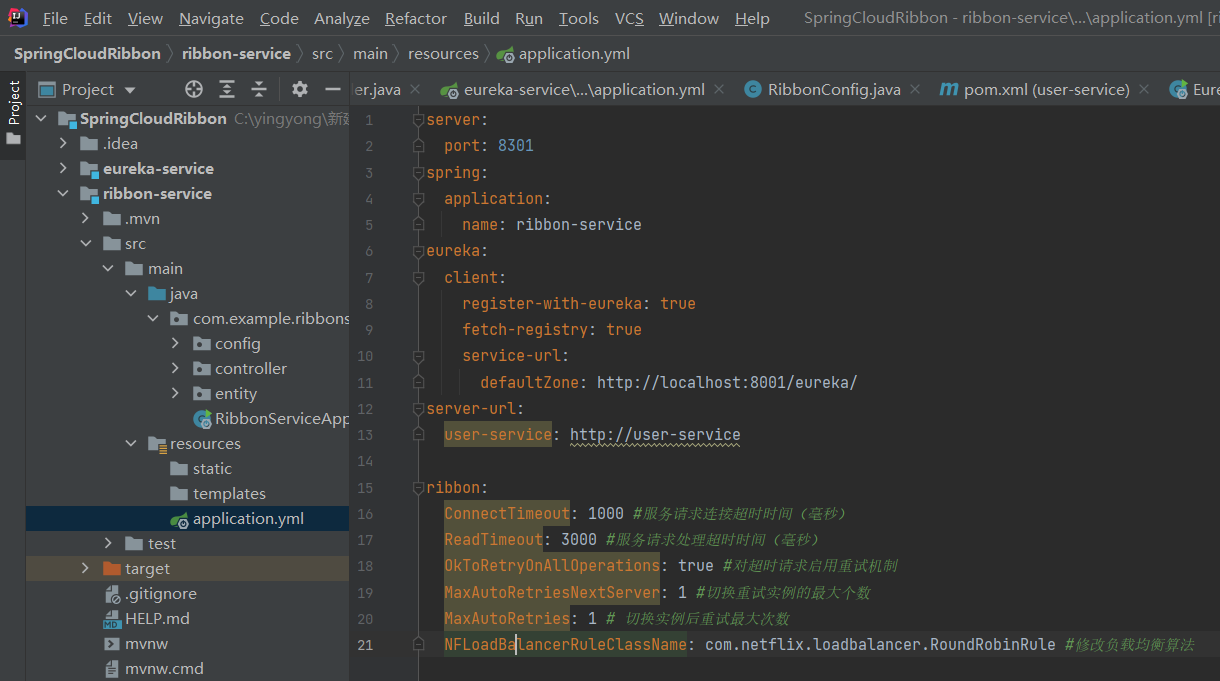The height and width of the screenshot is (681, 1220).
Task: Click the Collapse All icon in Project panel
Action: [259, 89]
